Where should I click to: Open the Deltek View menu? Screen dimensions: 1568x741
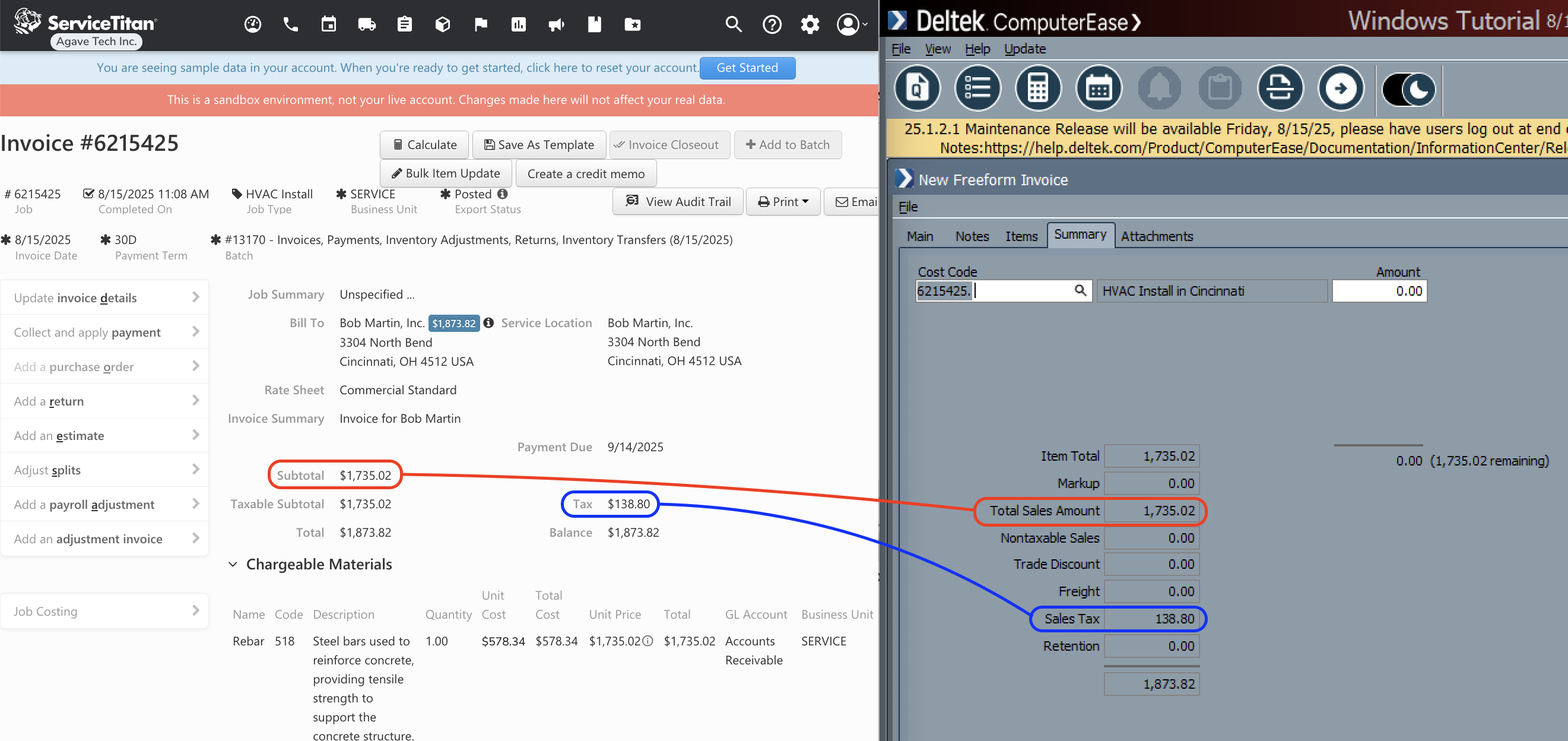(x=937, y=49)
